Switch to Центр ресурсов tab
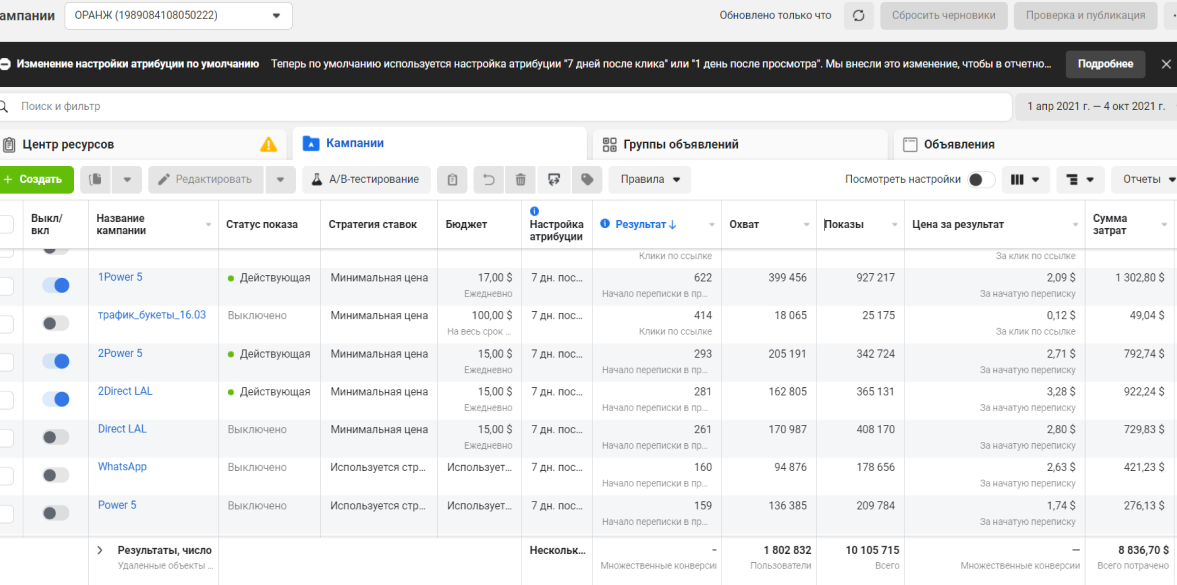The width and height of the screenshot is (1177, 585). click(x=143, y=144)
